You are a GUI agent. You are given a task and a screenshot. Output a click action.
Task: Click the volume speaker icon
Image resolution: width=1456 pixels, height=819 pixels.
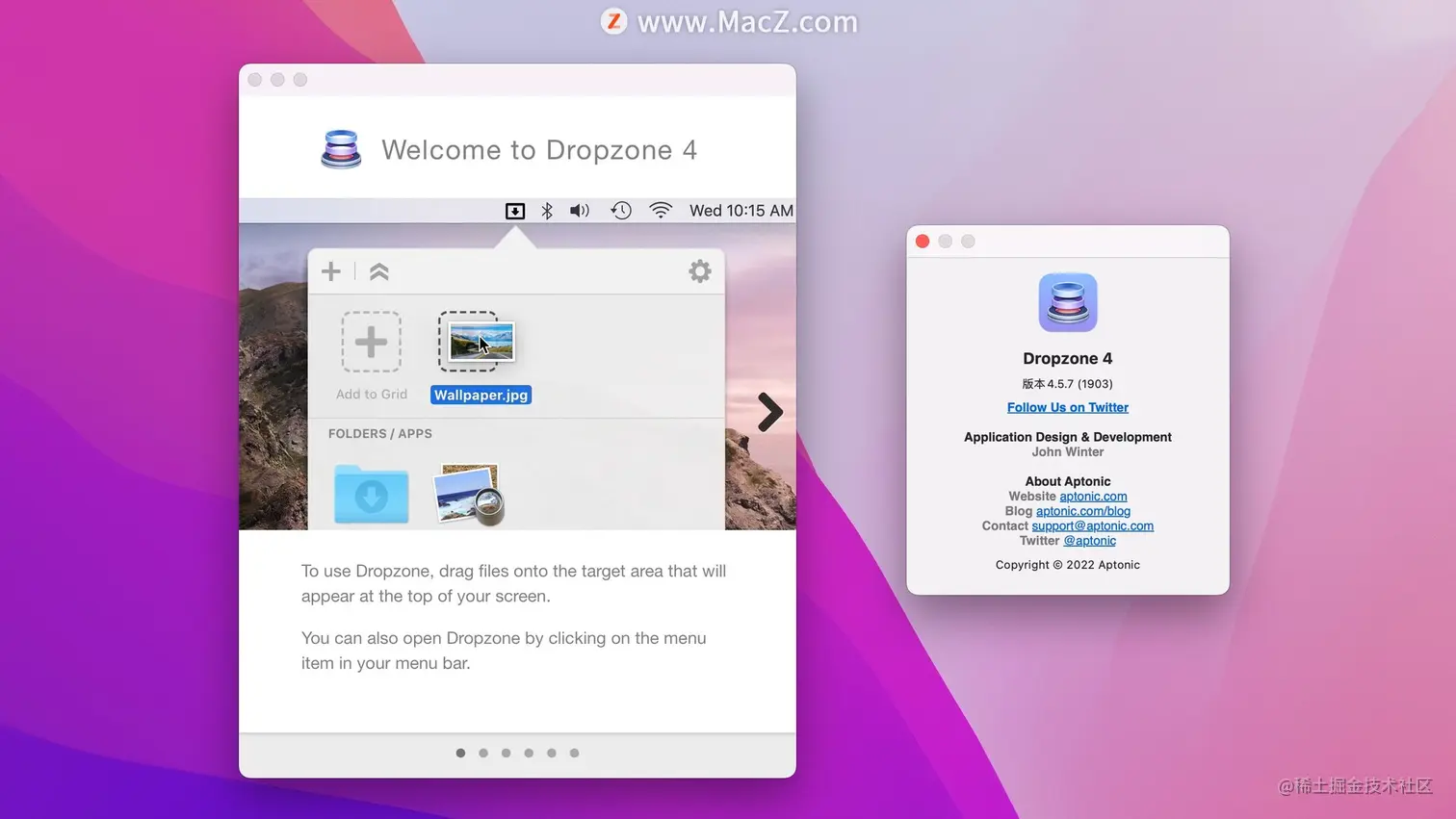[x=580, y=211]
